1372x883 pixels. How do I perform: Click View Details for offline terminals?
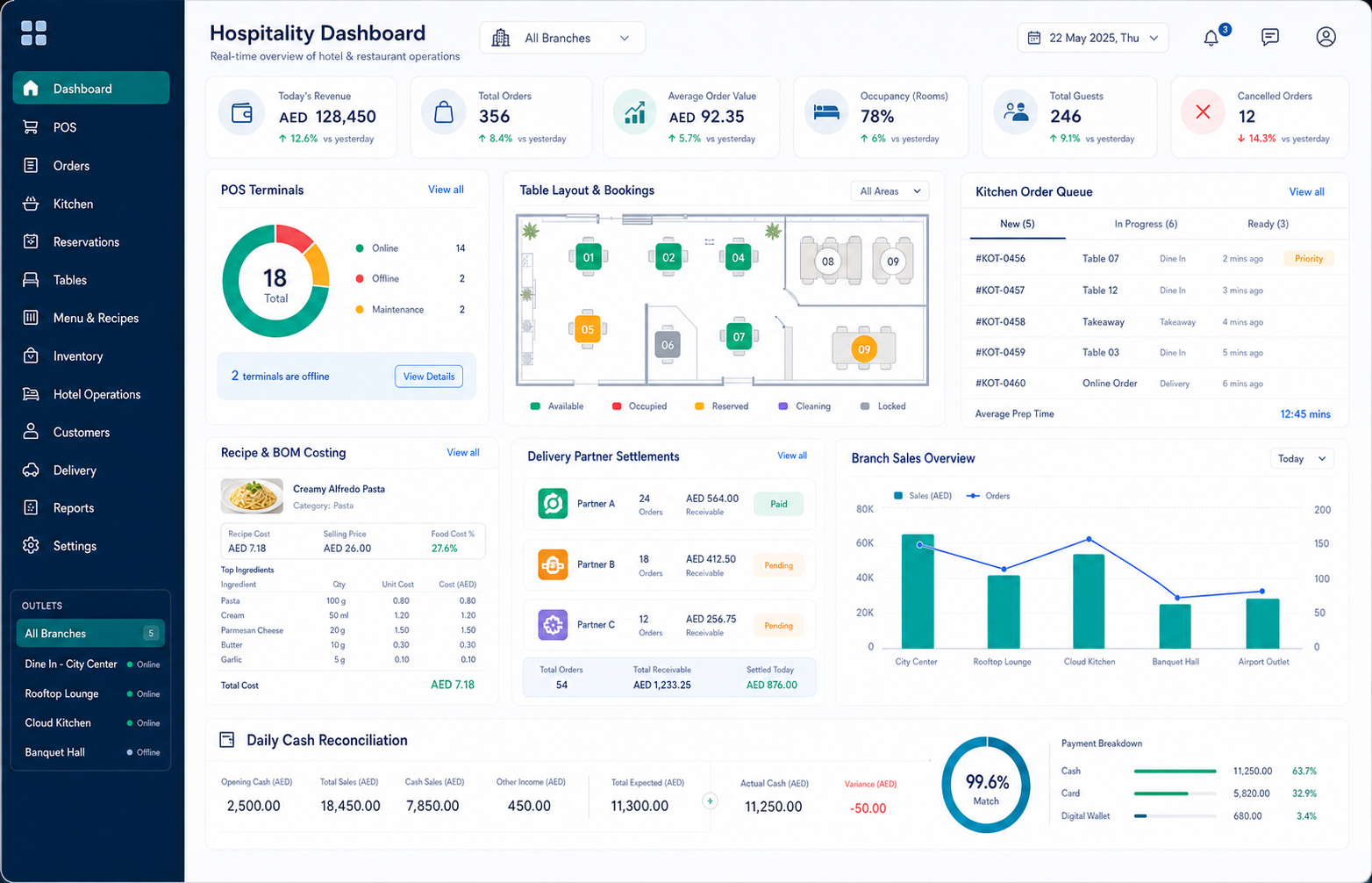(x=429, y=377)
